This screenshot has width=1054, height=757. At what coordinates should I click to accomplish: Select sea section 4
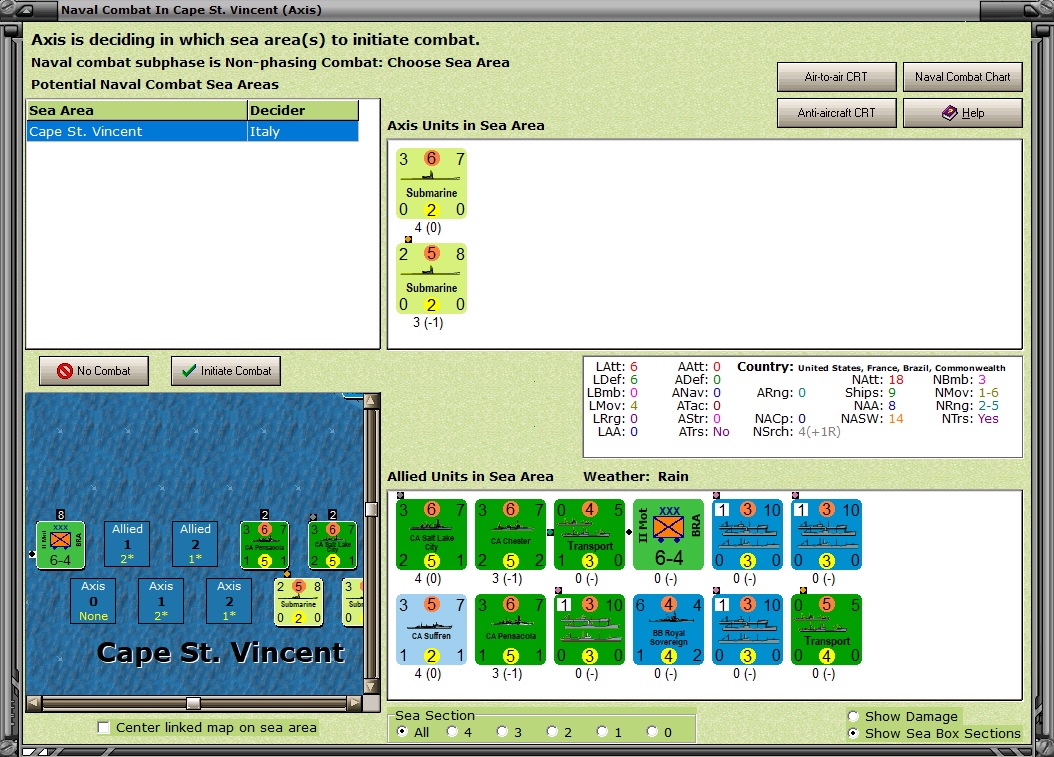click(452, 731)
